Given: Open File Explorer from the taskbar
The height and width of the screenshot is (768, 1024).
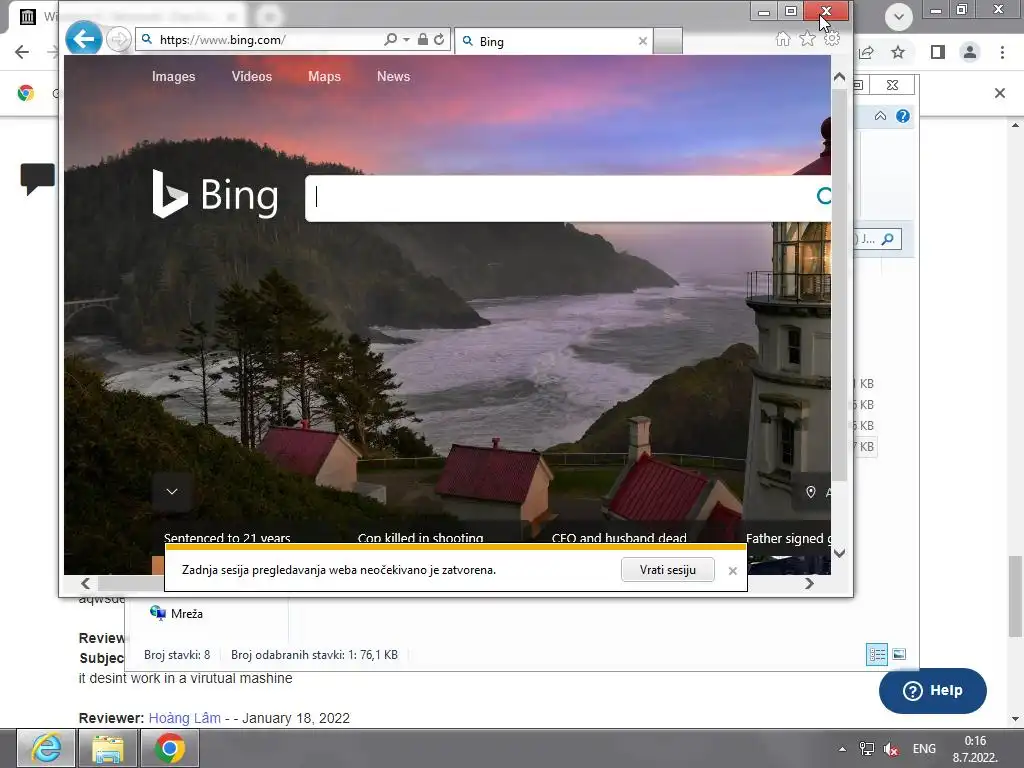Looking at the screenshot, I should [x=108, y=748].
